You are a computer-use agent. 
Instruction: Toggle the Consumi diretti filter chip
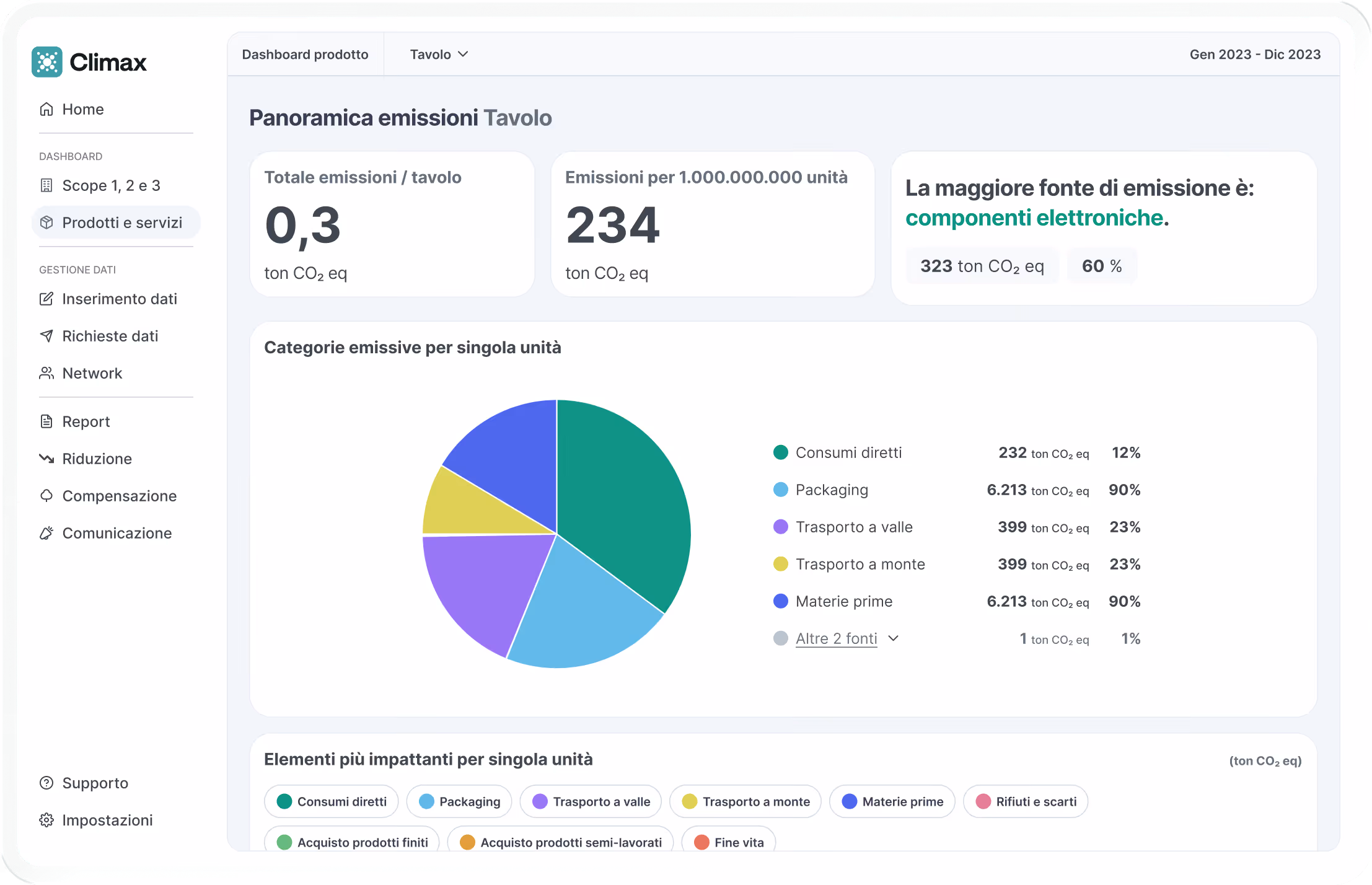[x=332, y=801]
